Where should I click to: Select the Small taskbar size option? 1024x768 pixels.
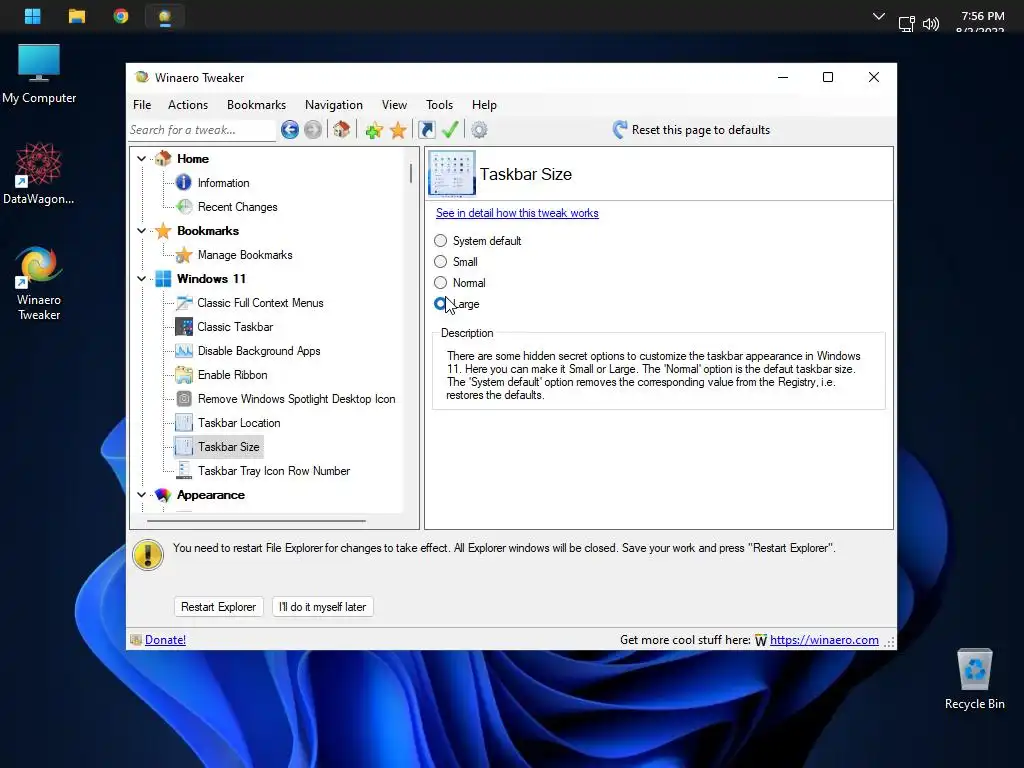(441, 262)
